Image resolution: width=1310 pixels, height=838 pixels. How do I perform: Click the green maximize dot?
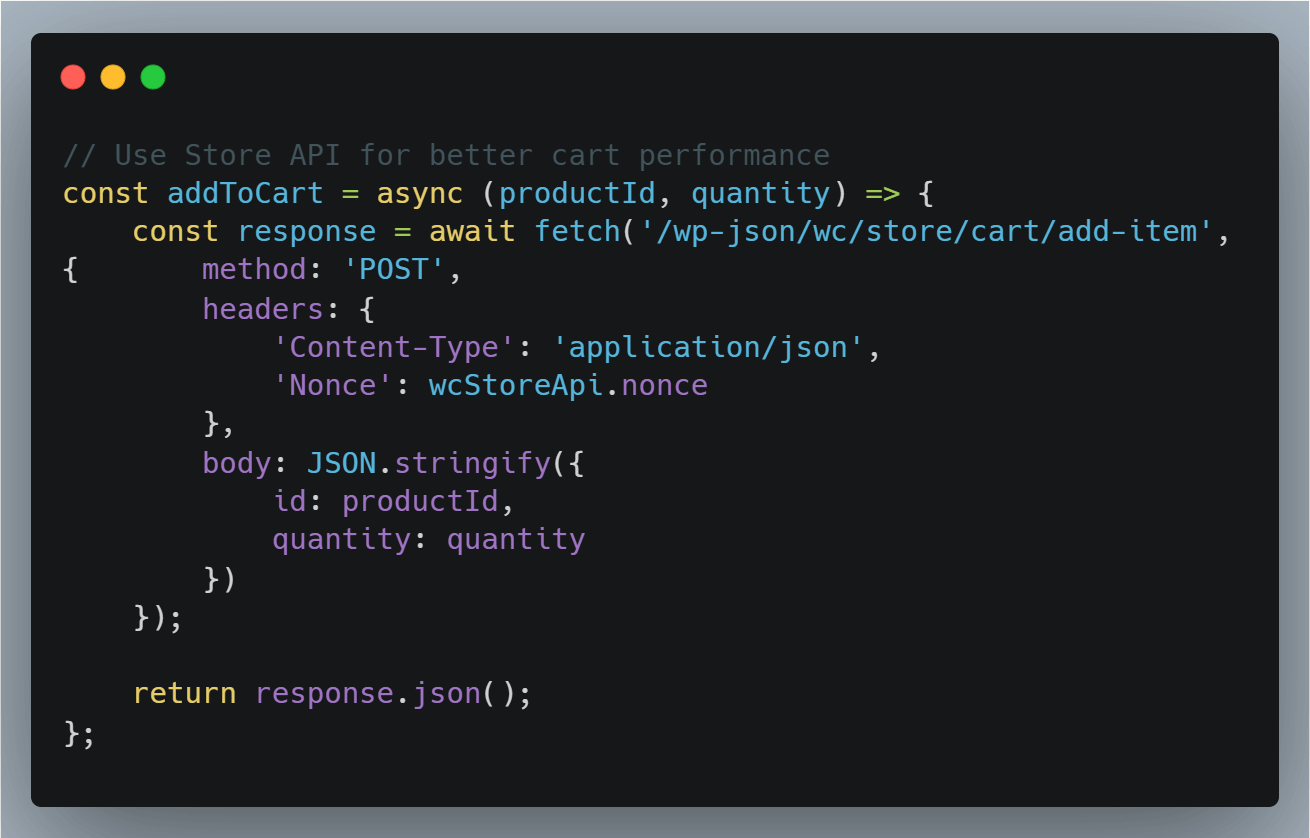153,77
